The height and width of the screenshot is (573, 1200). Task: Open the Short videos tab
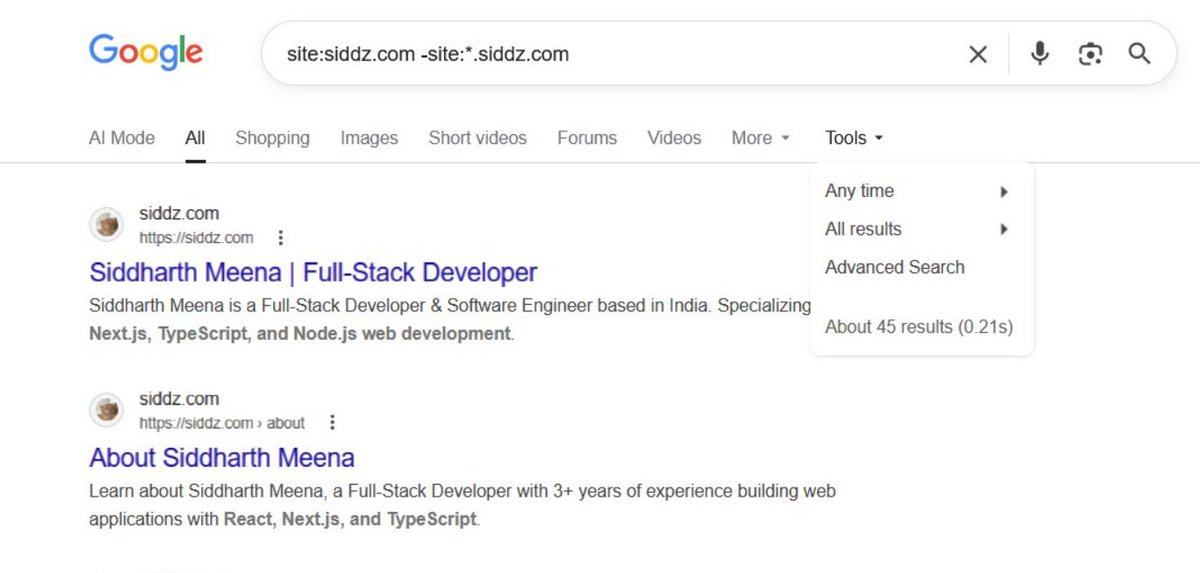(x=477, y=138)
